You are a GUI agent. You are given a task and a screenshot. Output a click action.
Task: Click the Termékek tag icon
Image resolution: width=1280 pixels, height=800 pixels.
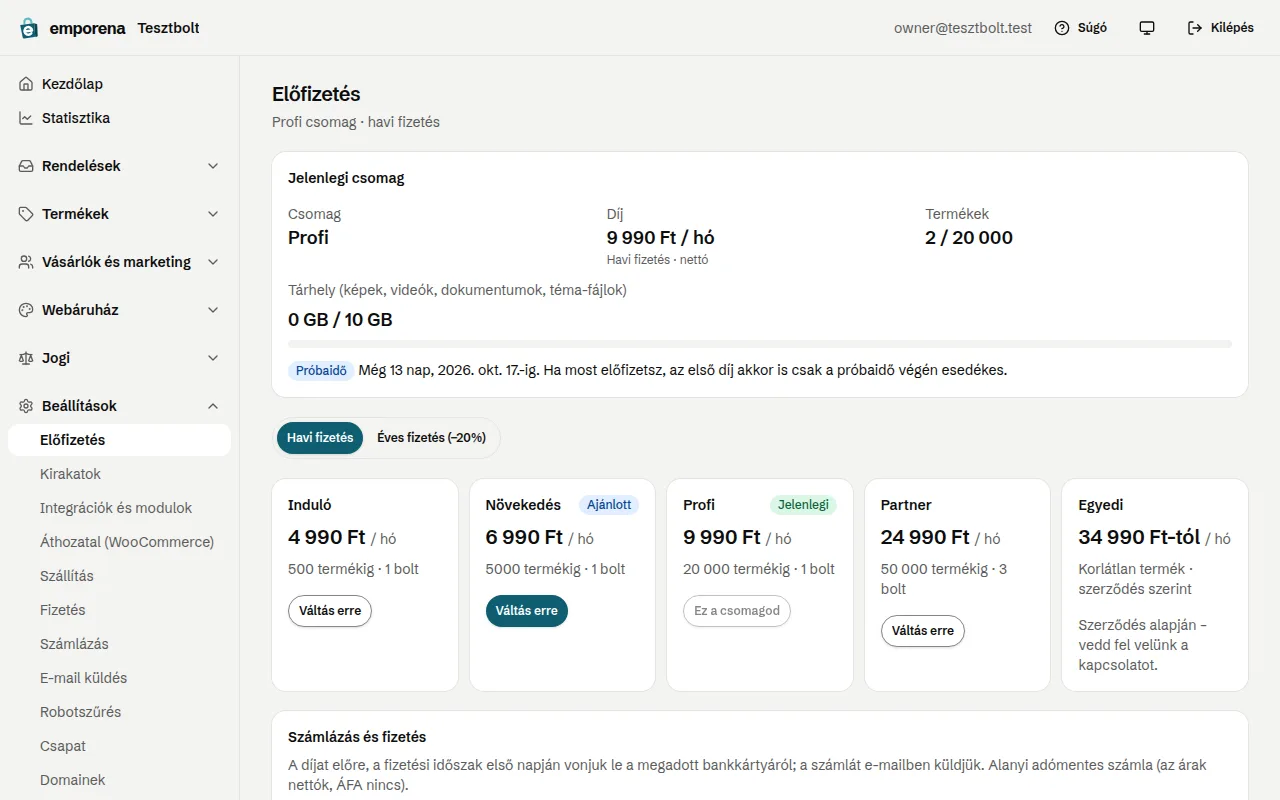point(26,214)
